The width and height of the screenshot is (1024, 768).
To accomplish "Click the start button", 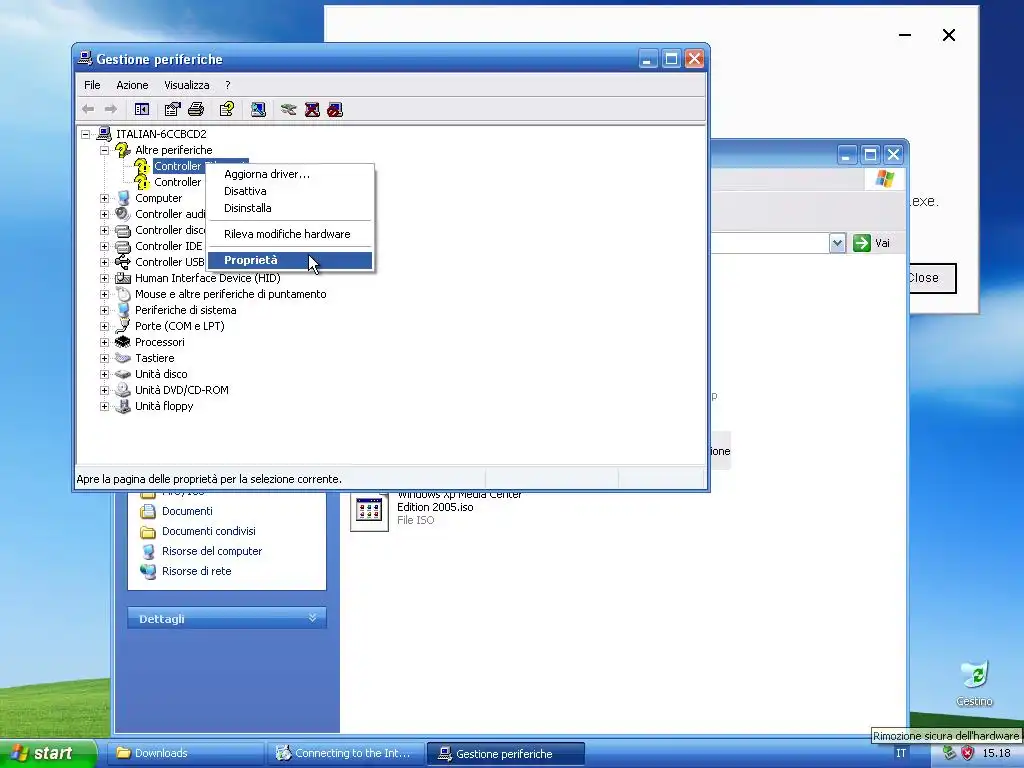I will (48, 753).
